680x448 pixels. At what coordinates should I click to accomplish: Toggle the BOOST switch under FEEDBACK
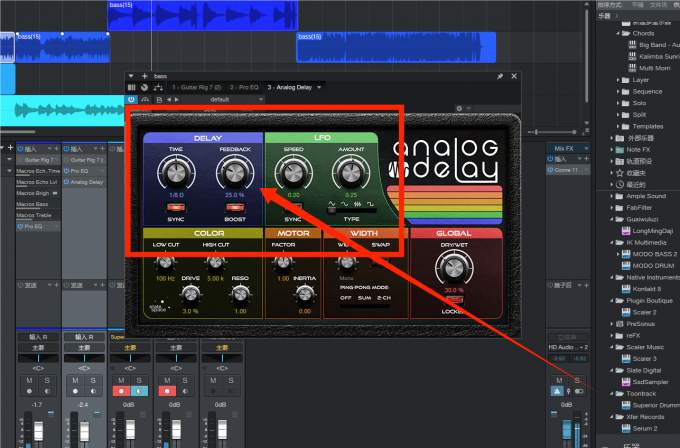(x=235, y=207)
